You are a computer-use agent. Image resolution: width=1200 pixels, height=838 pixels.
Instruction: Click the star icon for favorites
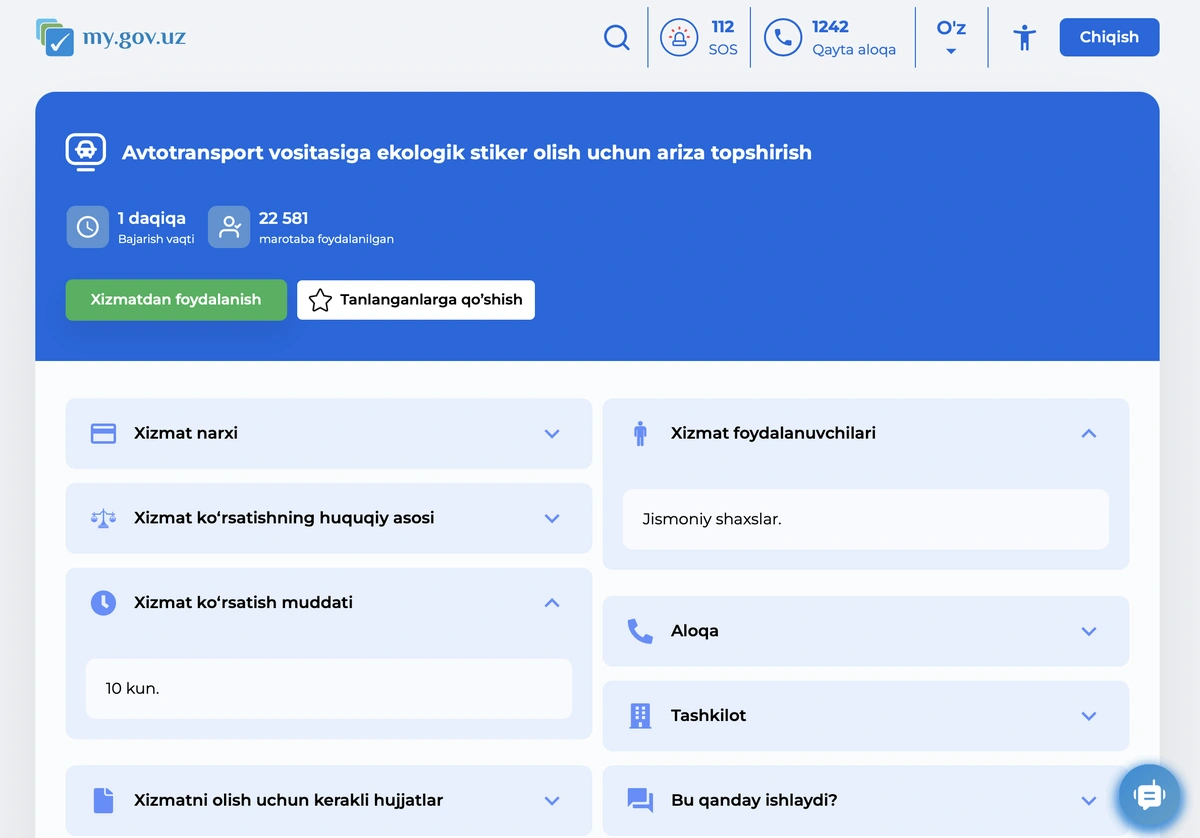[320, 300]
